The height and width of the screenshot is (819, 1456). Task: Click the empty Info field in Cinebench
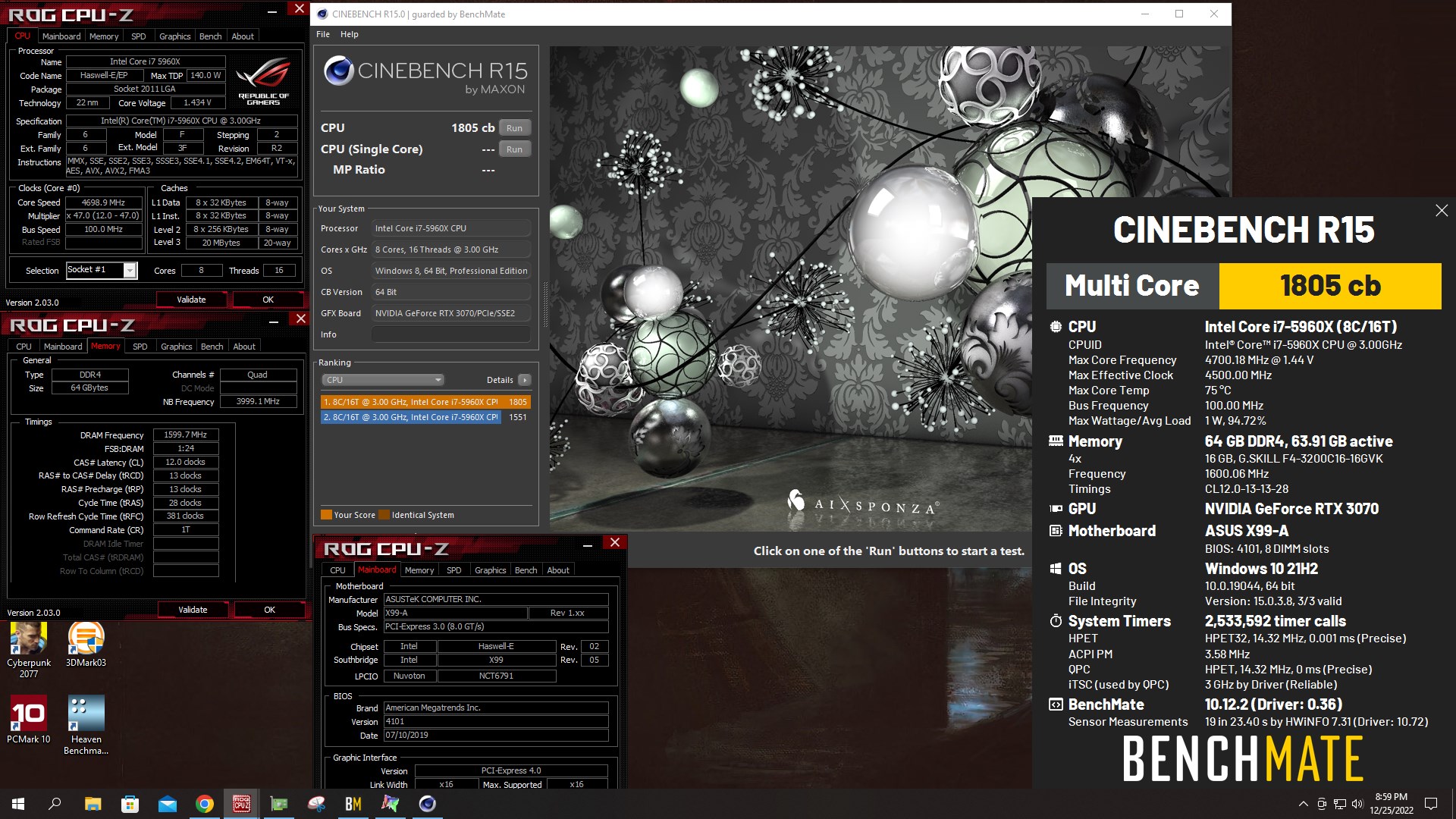[450, 334]
